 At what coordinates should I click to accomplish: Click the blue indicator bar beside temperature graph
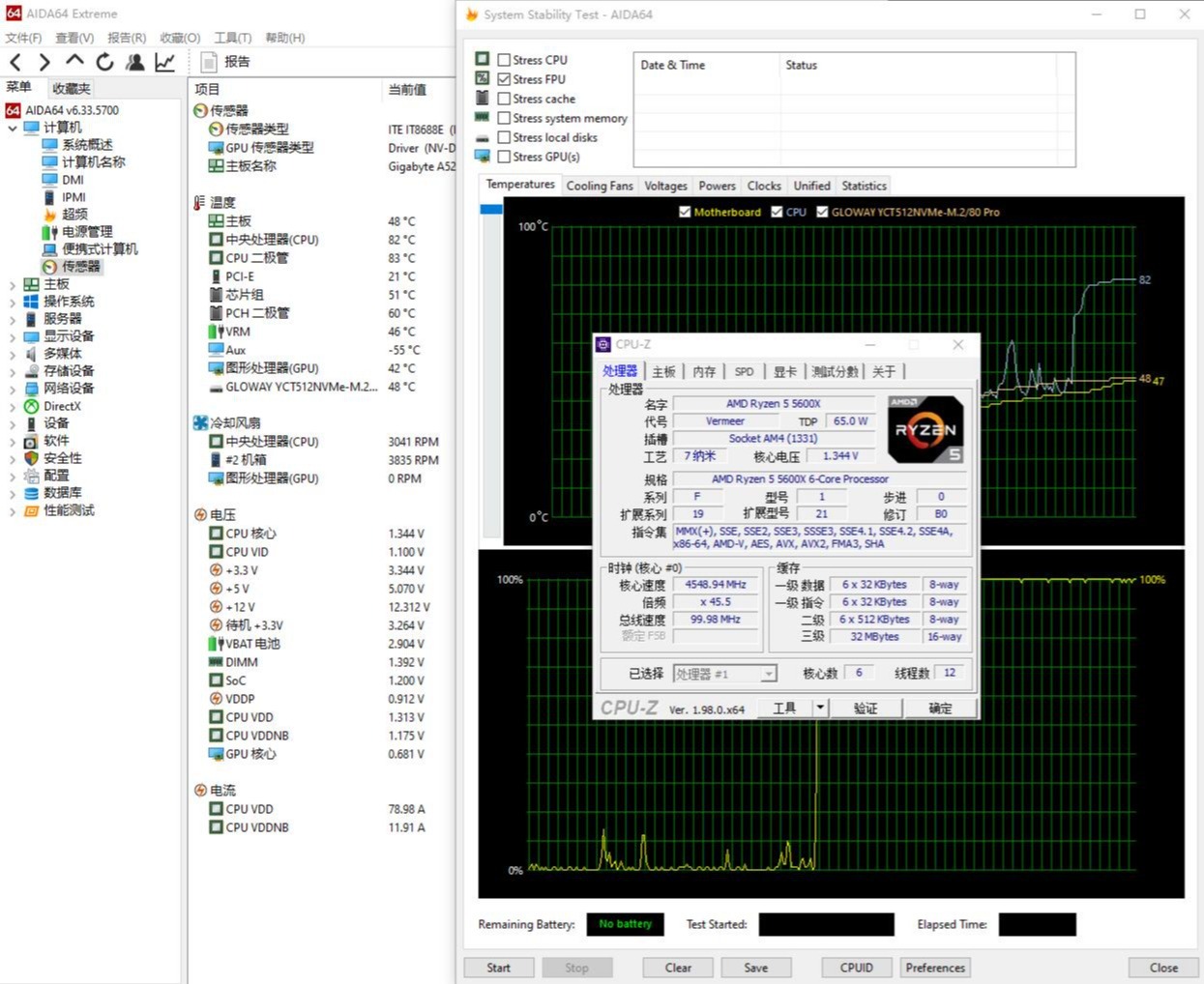[491, 209]
